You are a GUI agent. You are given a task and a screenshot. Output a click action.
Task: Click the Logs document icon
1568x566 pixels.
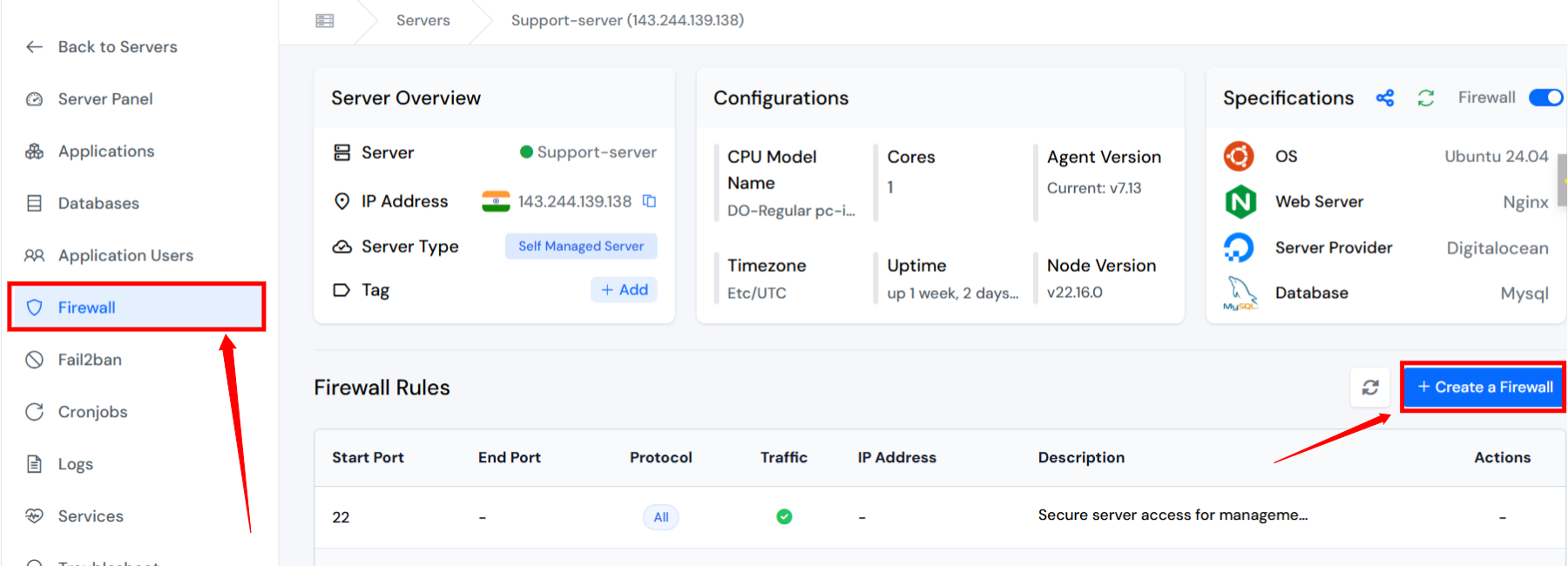(x=34, y=464)
